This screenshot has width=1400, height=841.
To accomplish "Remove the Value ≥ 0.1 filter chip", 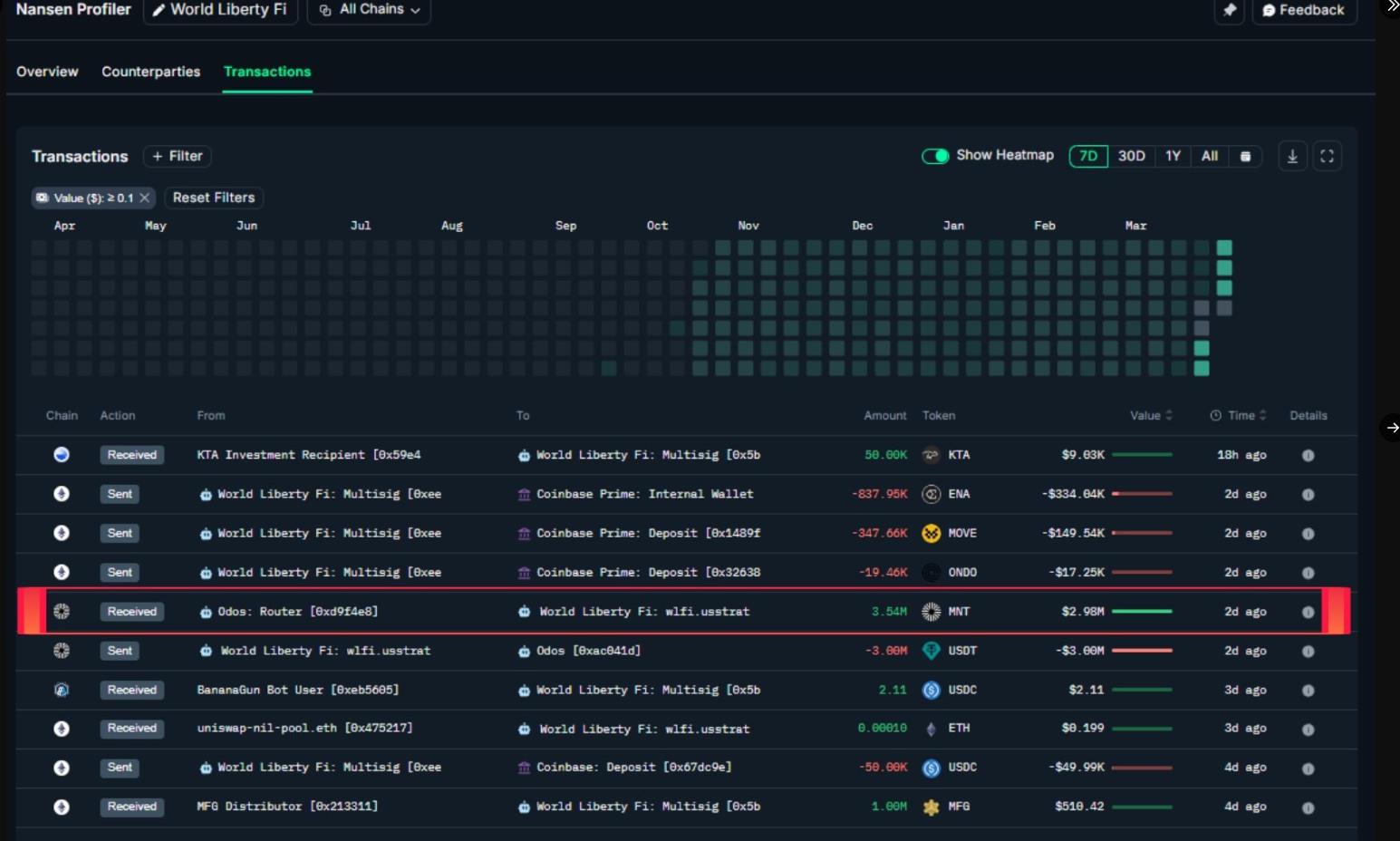I will click(144, 198).
